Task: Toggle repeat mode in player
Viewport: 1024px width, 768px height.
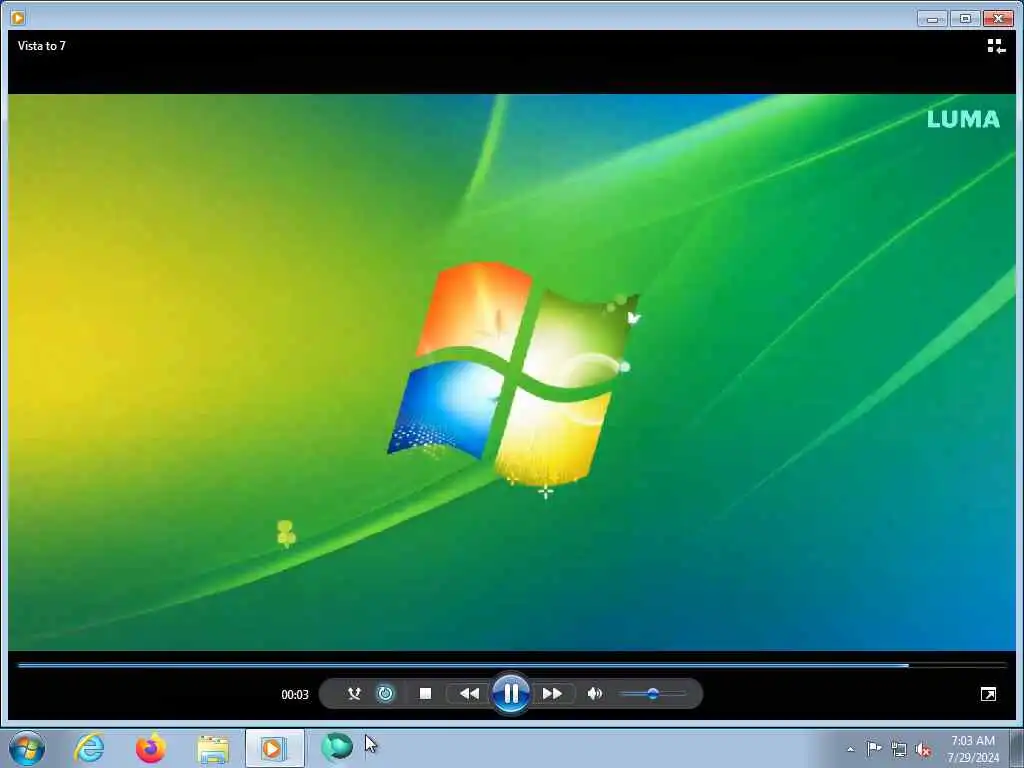Action: coord(386,694)
